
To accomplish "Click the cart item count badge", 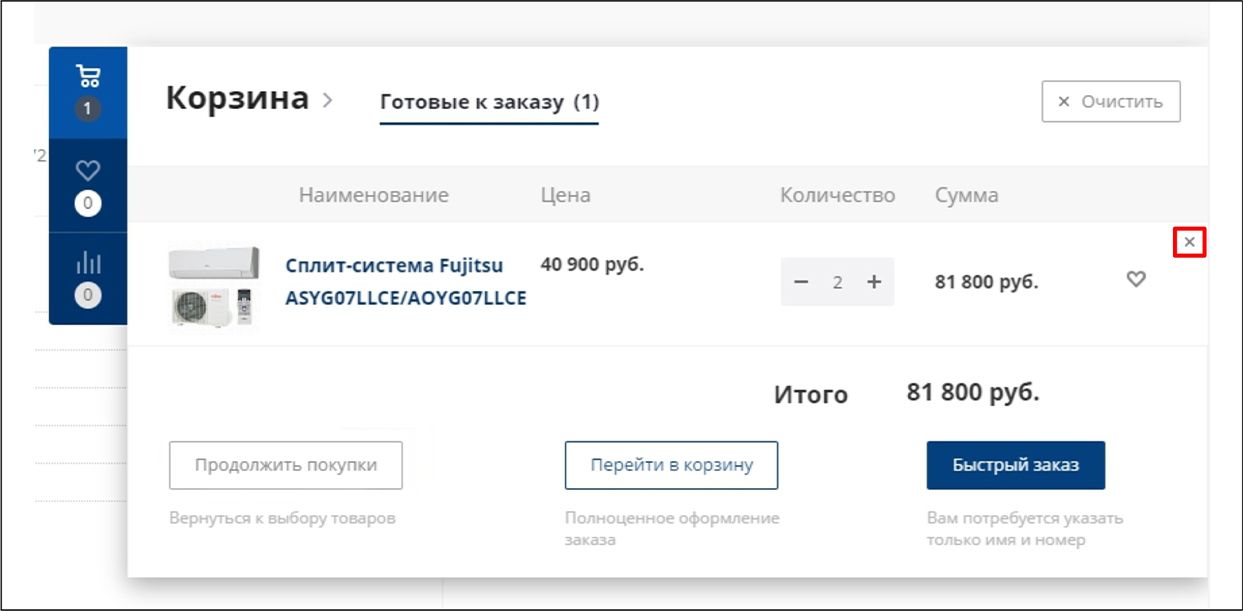I will 88,108.
